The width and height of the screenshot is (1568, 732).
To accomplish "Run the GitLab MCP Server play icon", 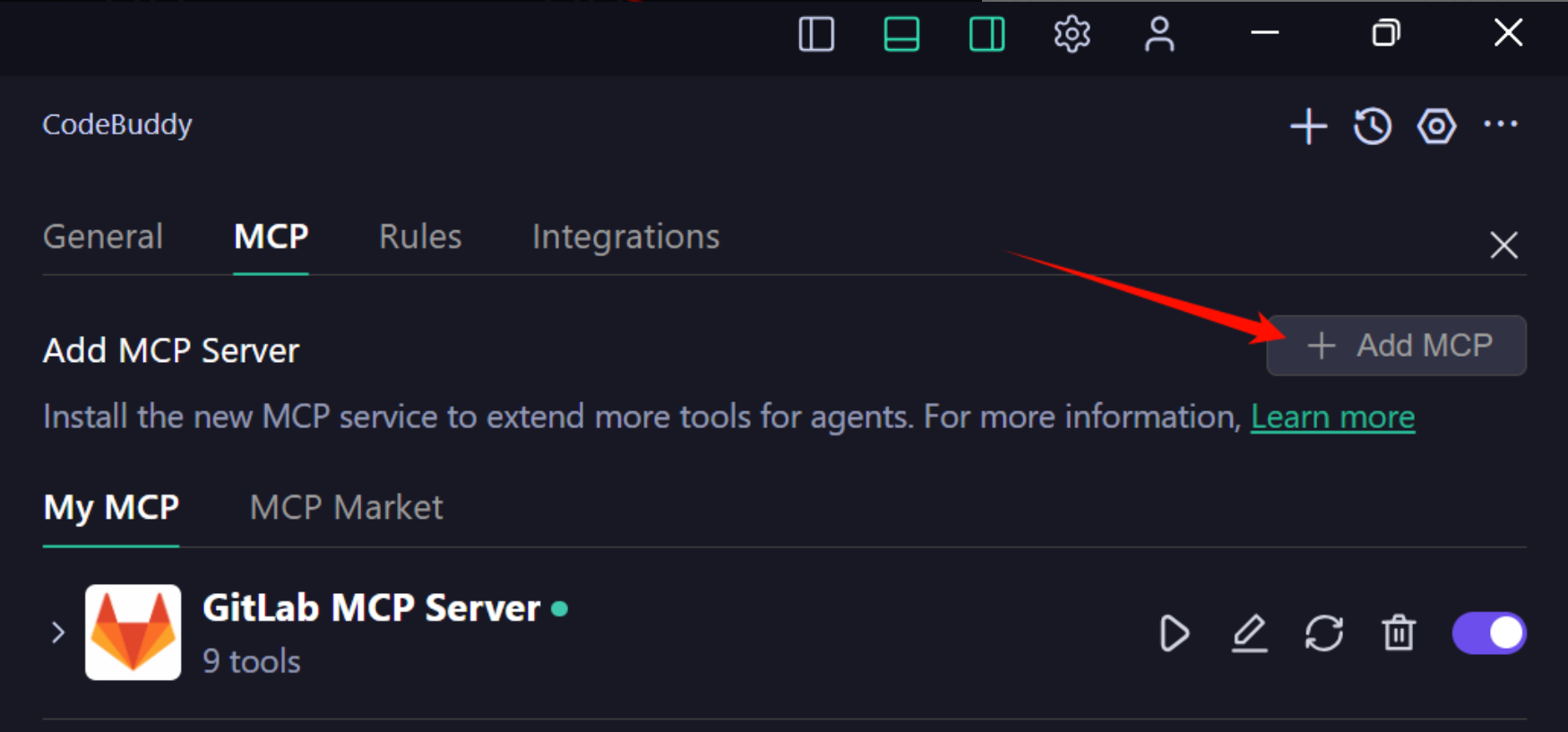I will coord(1174,633).
